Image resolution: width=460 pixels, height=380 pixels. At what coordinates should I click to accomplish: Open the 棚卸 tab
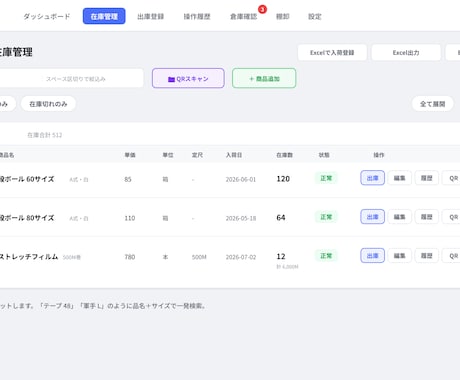click(283, 16)
